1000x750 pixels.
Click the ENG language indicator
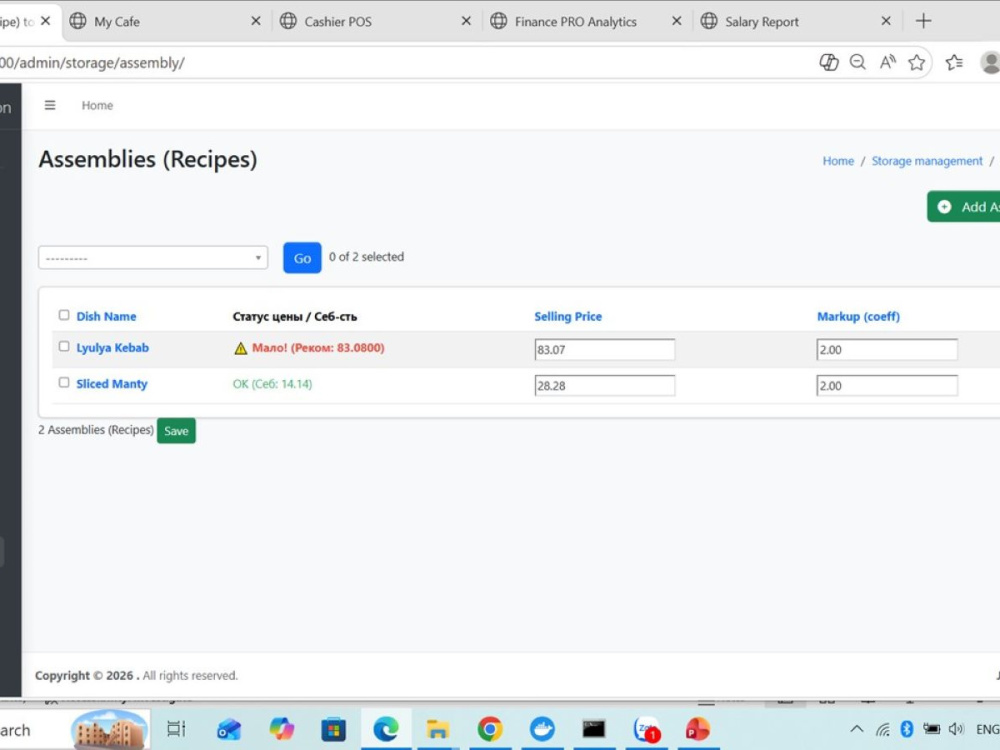pos(988,729)
